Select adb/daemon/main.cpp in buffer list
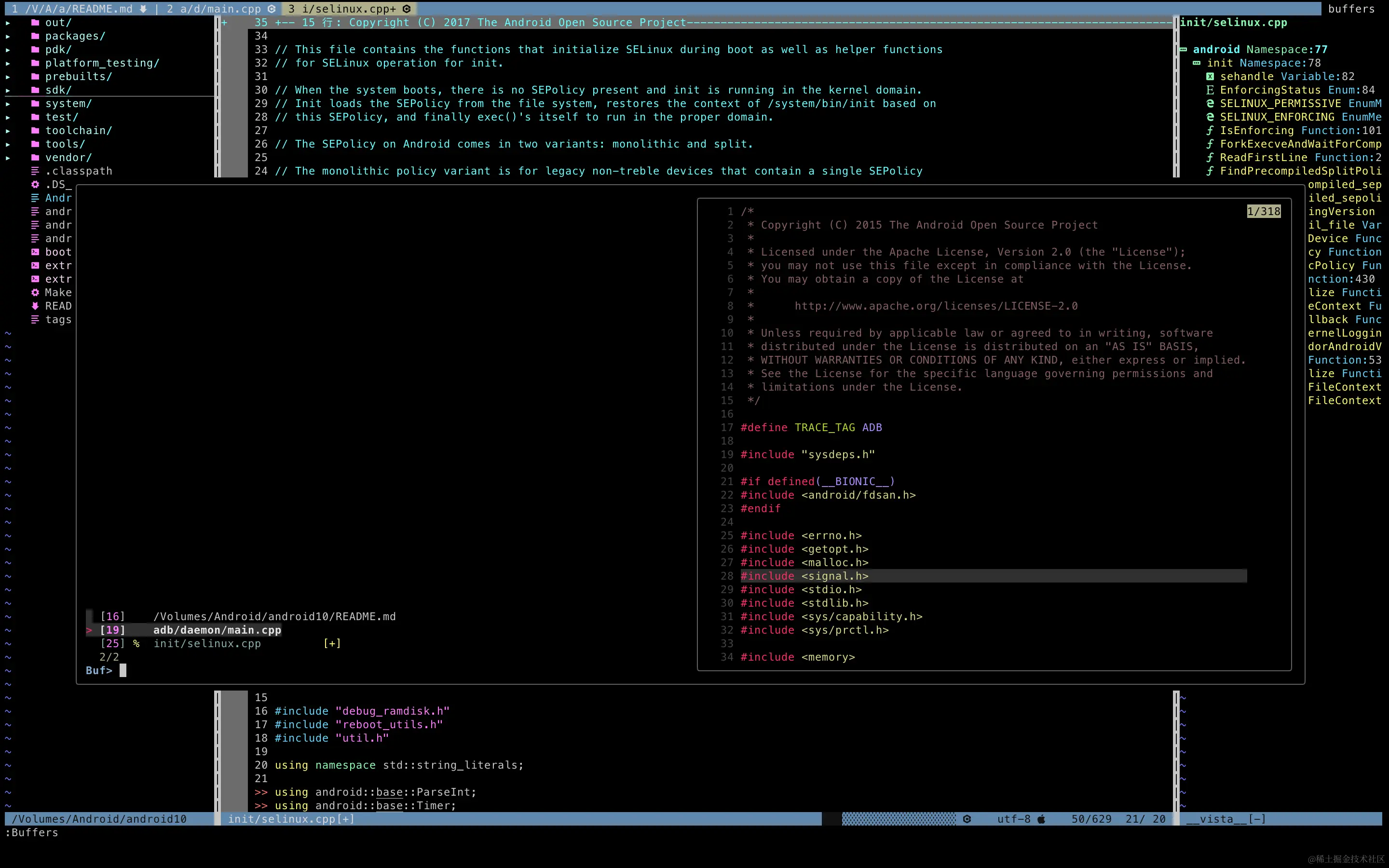The width and height of the screenshot is (1389, 868). [x=217, y=630]
